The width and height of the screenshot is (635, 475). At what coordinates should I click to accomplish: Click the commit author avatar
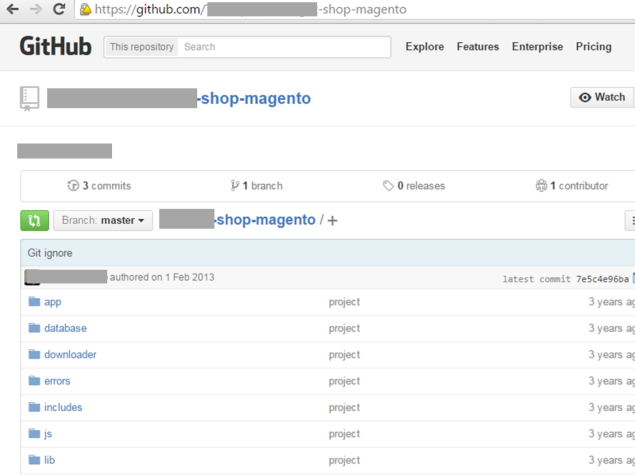pyautogui.click(x=32, y=277)
